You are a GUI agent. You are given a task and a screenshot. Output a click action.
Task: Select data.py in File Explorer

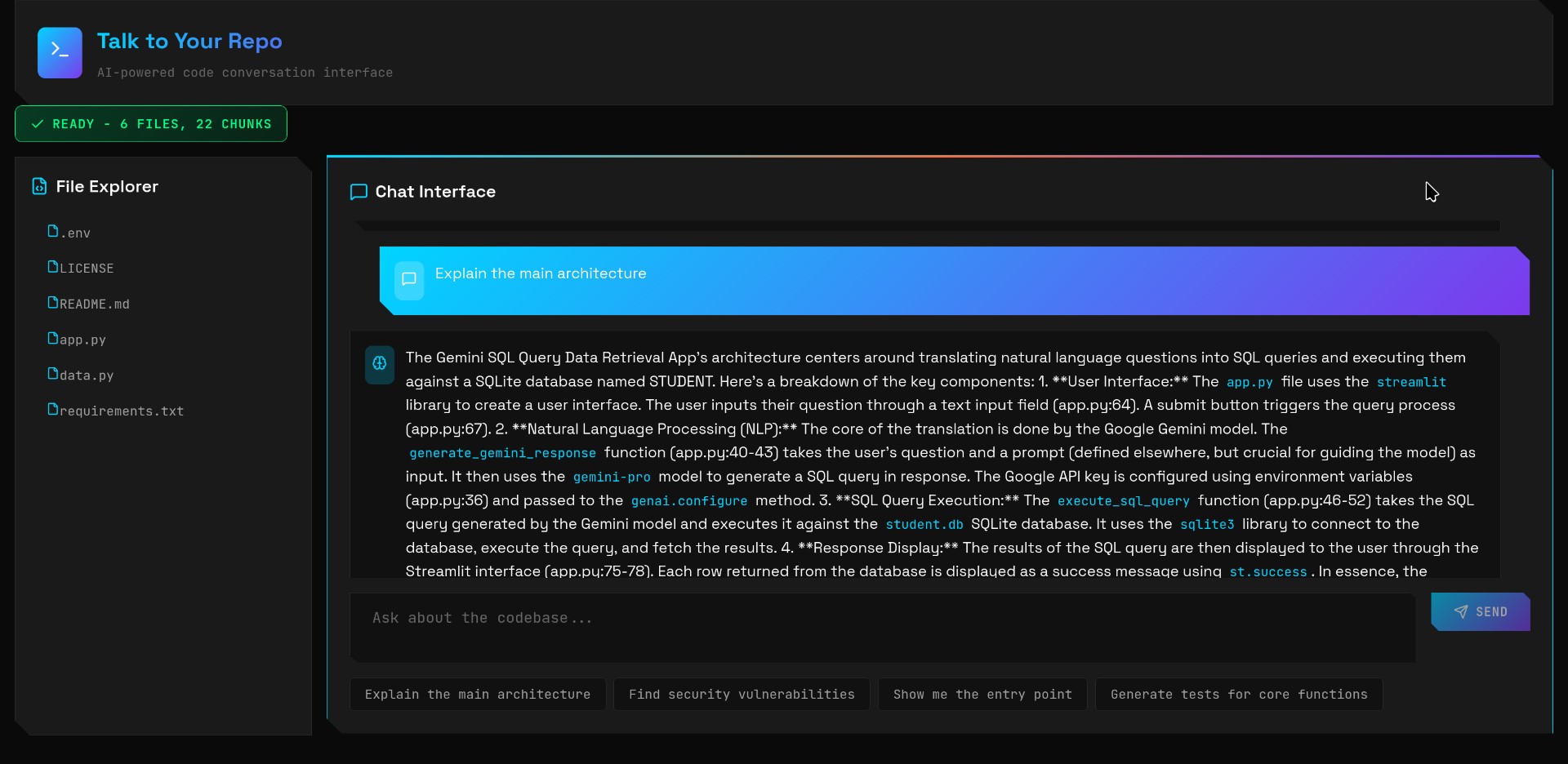click(x=86, y=375)
